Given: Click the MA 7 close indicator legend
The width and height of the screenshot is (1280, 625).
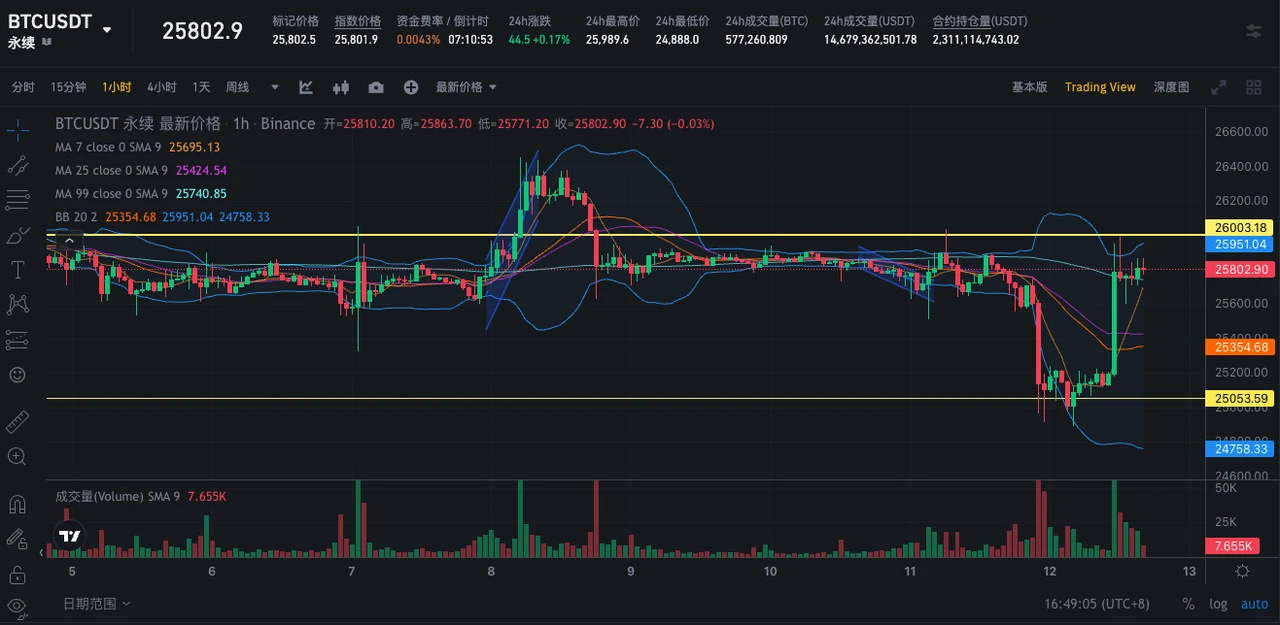Looking at the screenshot, I should click(x=137, y=147).
